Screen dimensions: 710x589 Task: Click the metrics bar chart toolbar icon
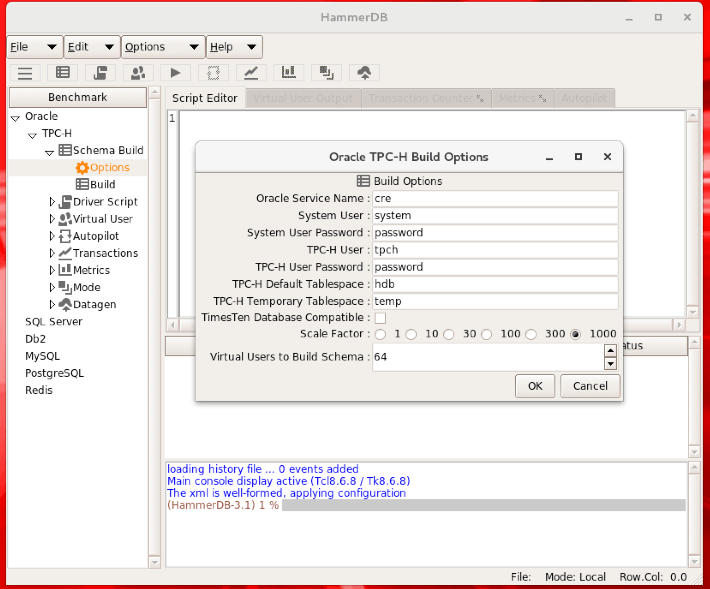[x=288, y=73]
